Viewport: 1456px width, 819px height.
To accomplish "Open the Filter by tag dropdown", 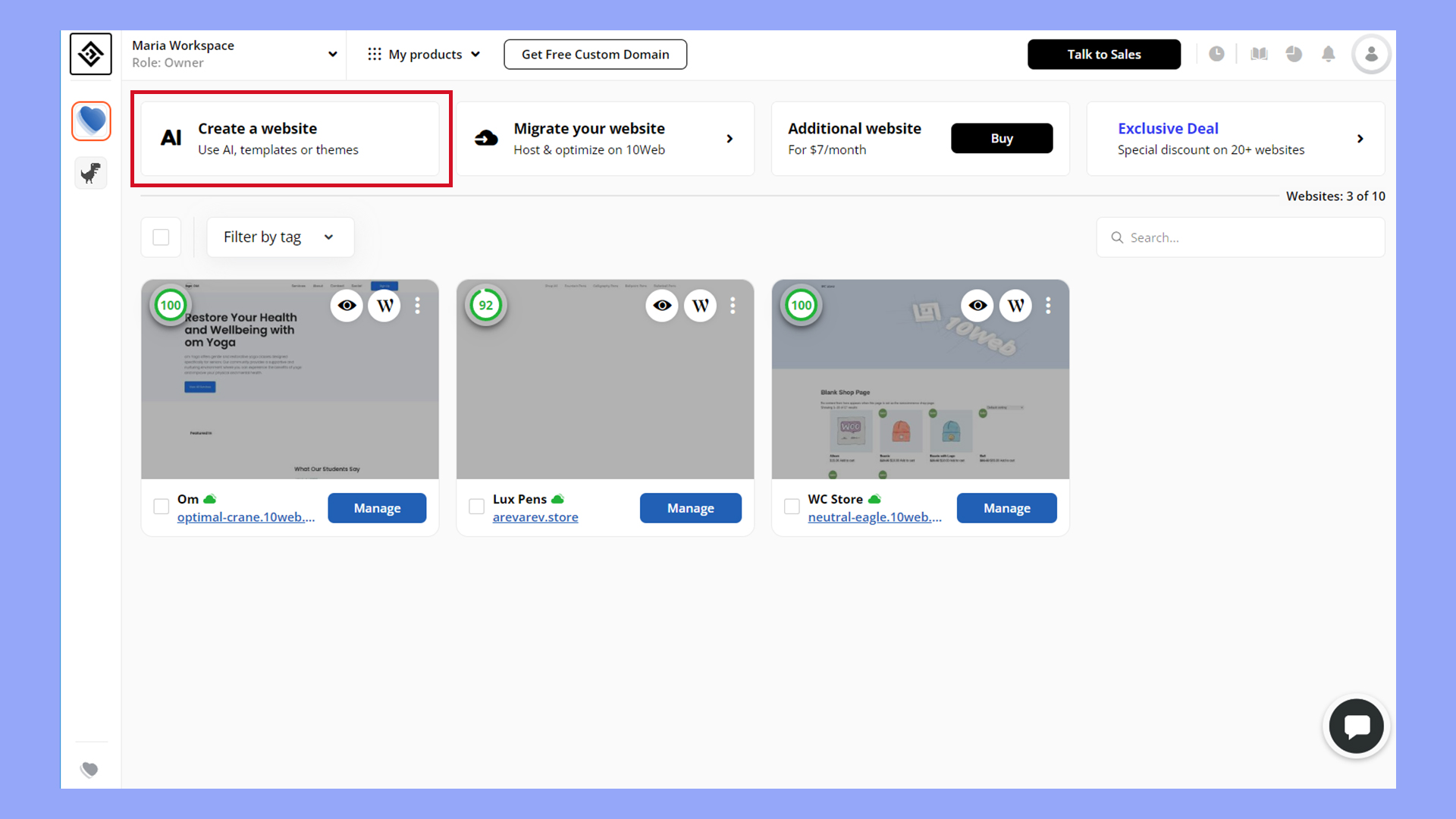I will point(280,237).
